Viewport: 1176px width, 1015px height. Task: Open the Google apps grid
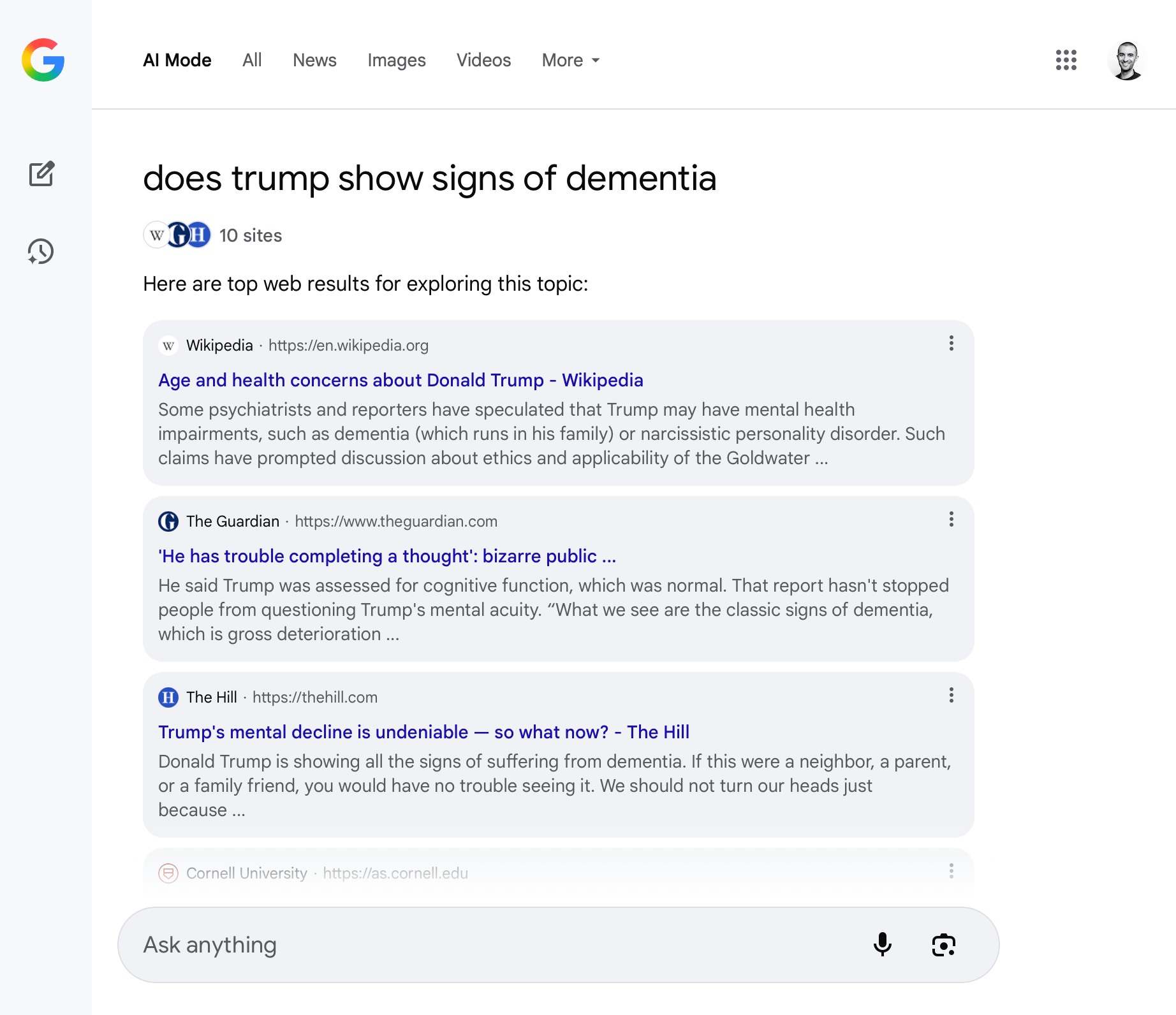[1066, 60]
